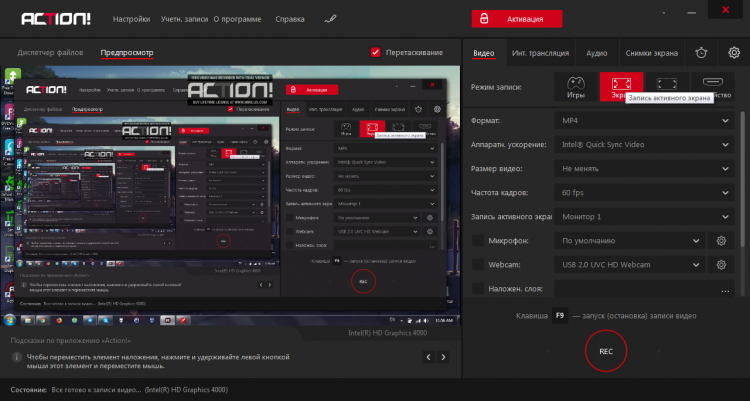Switch to the Снимки экрана tab

pos(651,53)
